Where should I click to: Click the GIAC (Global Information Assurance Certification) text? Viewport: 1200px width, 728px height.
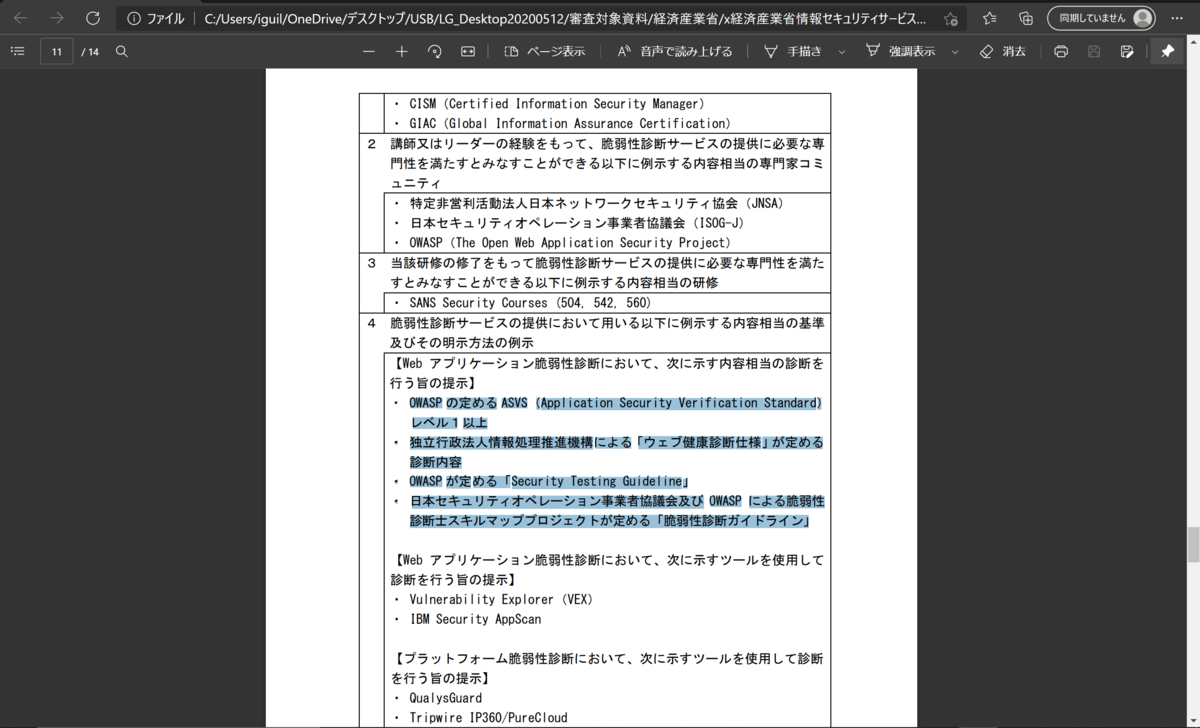coord(570,123)
